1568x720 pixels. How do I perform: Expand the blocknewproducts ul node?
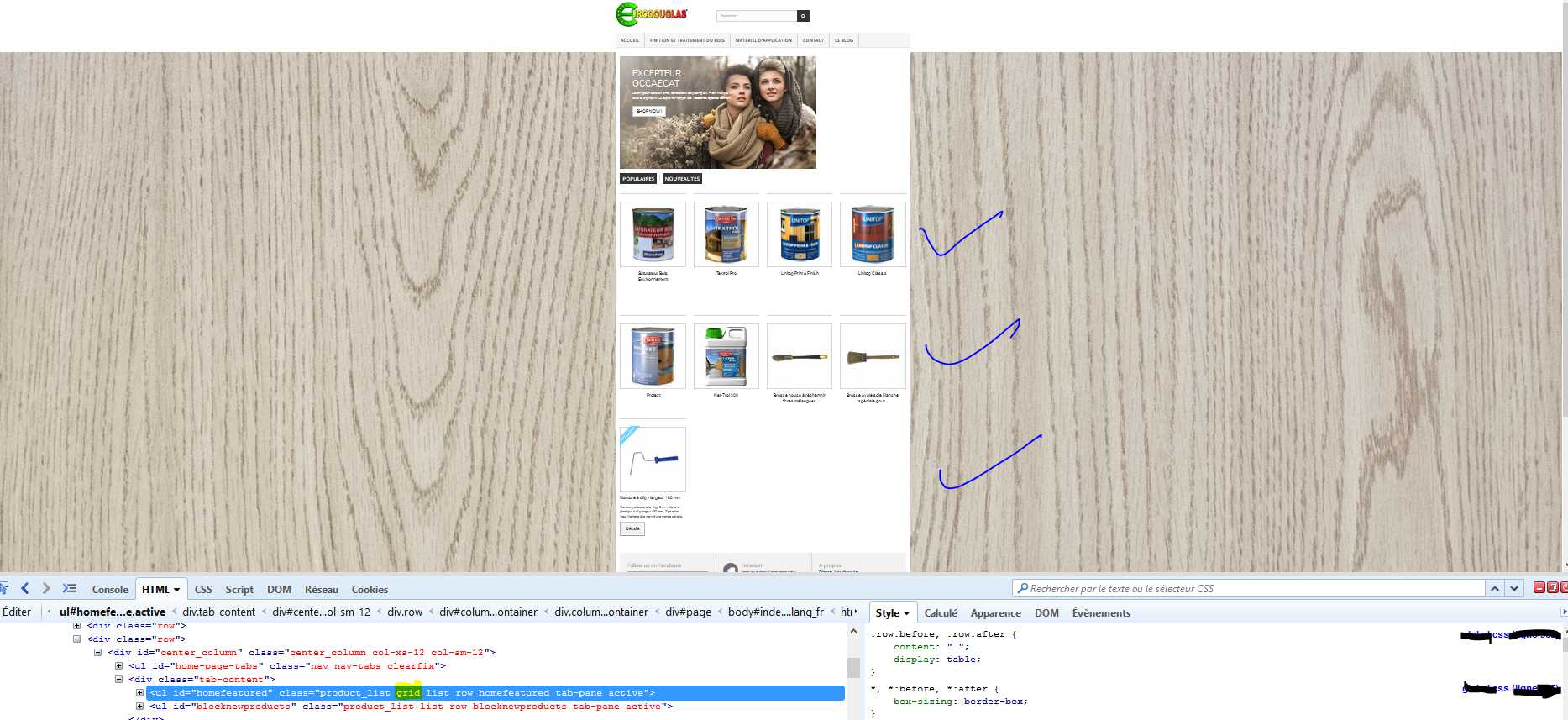click(x=140, y=707)
